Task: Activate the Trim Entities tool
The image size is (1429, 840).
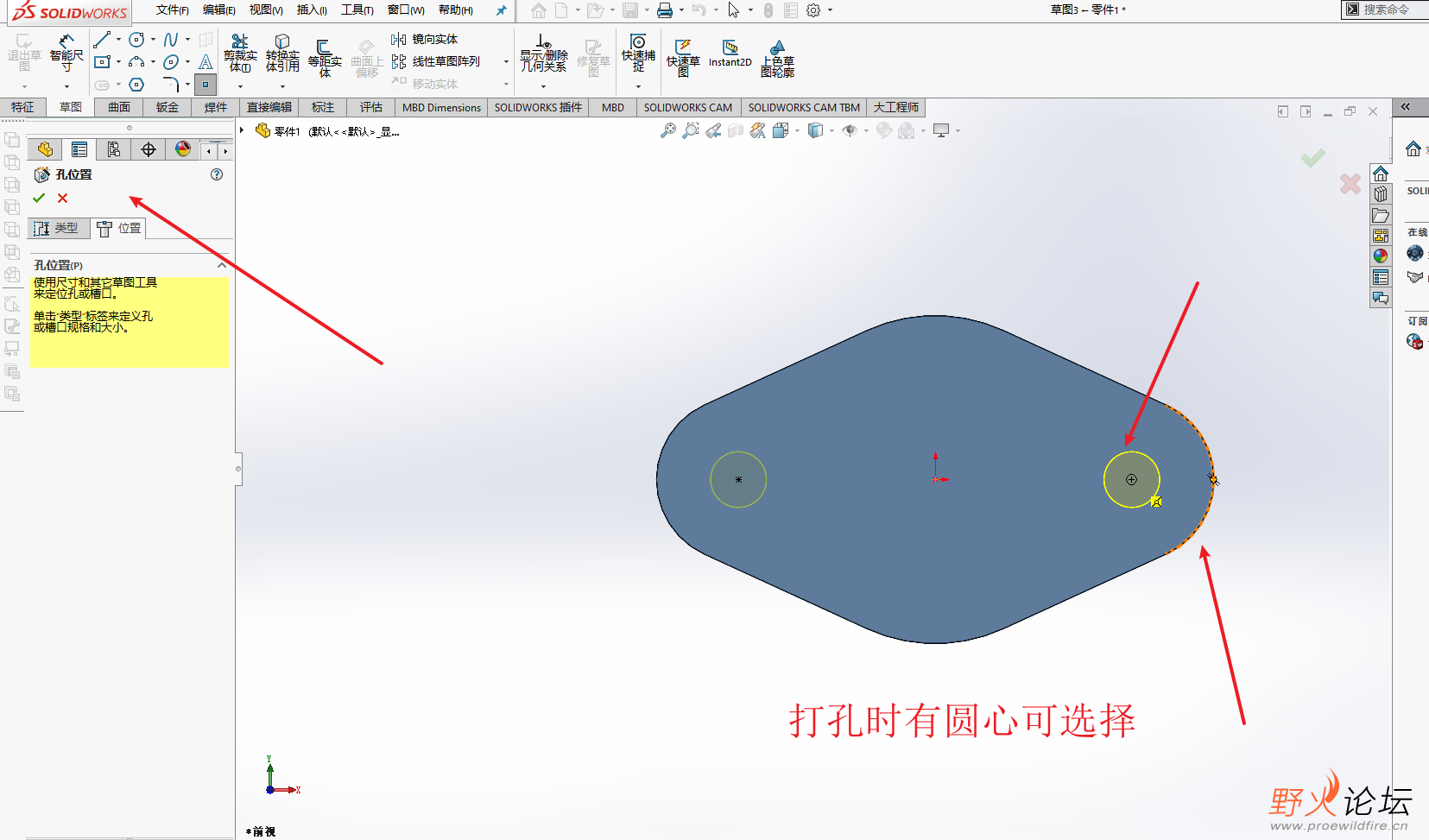Action: click(x=239, y=54)
